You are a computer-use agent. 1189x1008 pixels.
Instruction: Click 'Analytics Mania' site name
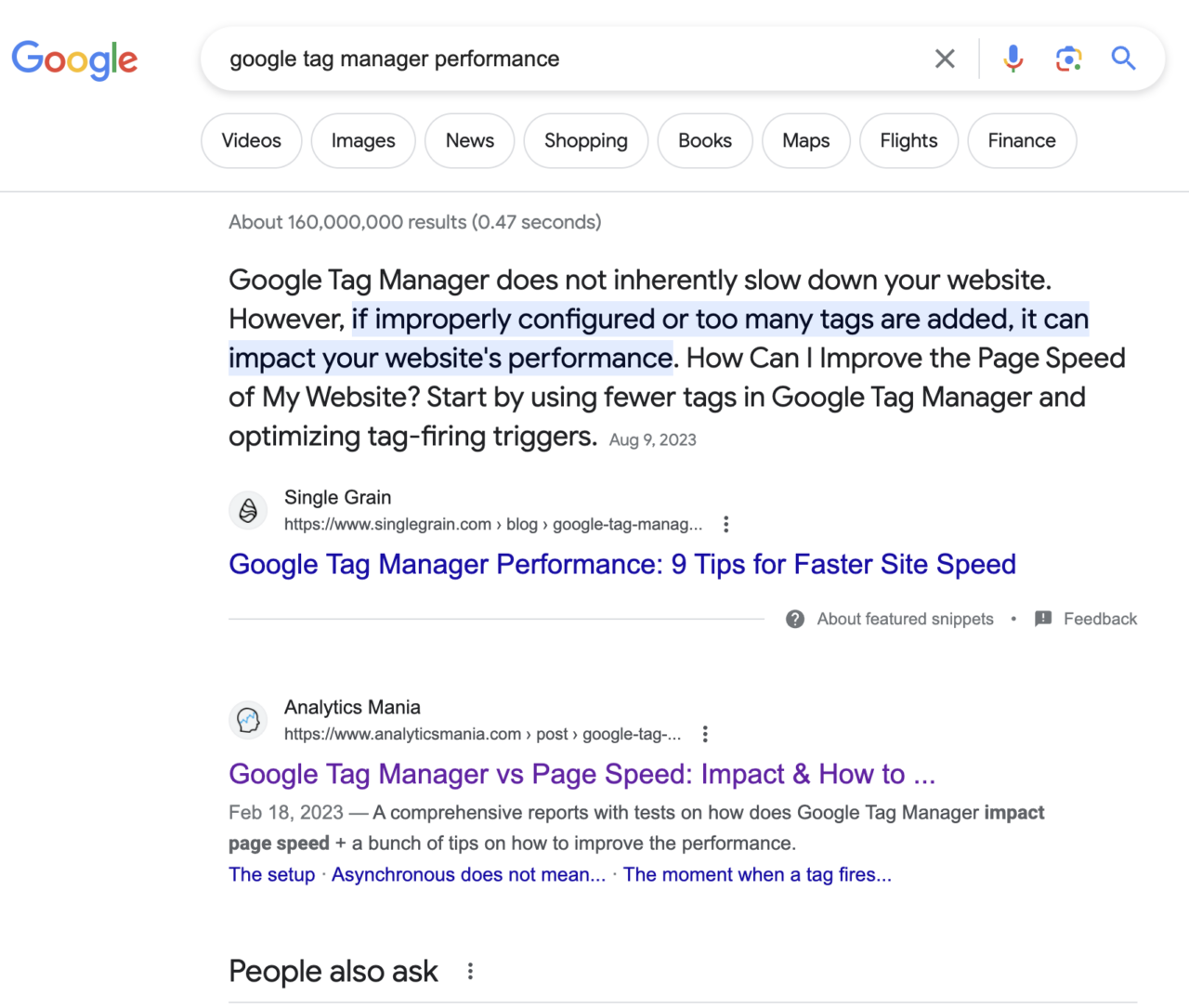point(352,707)
